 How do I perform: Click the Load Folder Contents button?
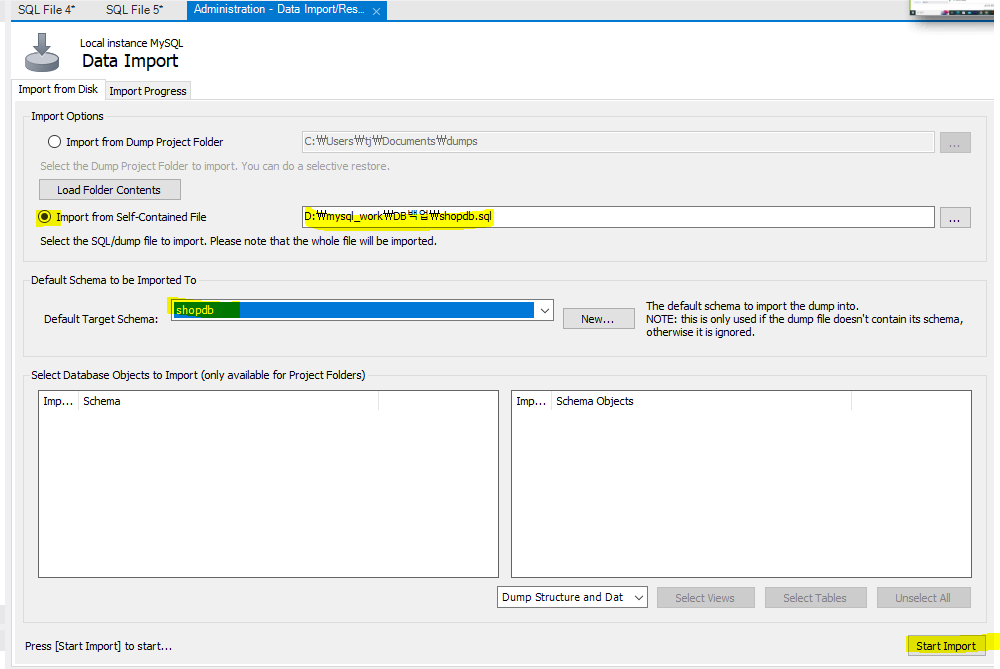pyautogui.click(x=110, y=189)
